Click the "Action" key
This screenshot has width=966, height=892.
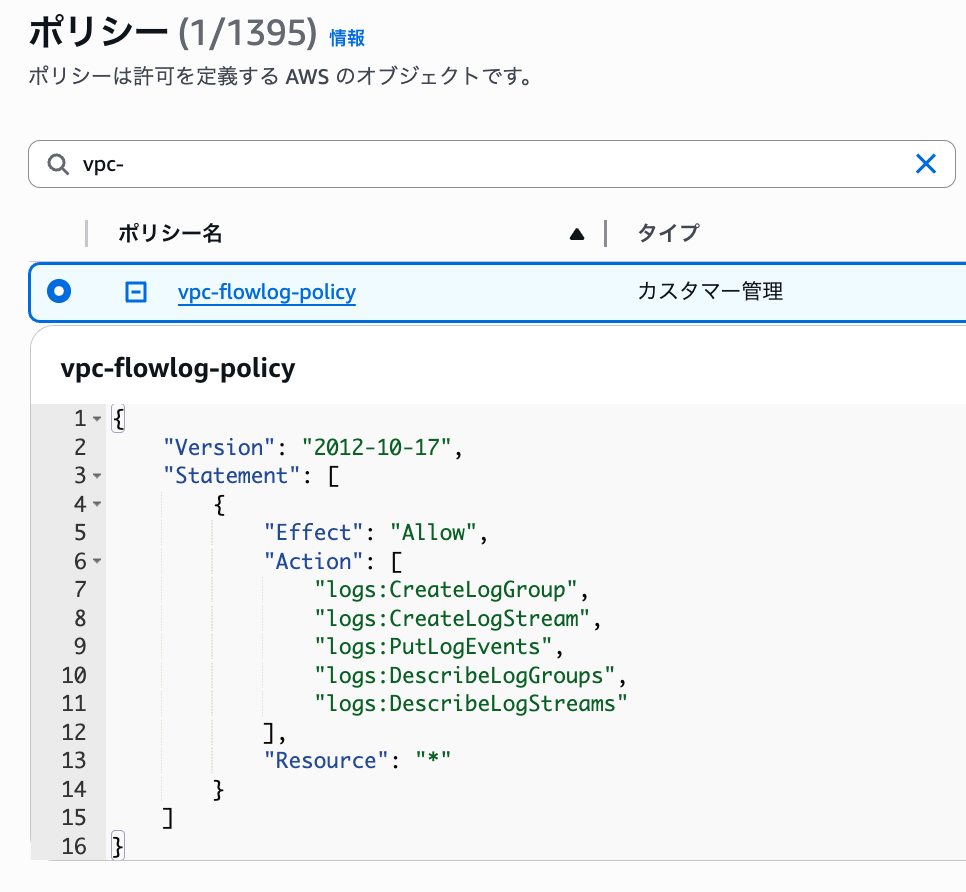(x=313, y=561)
